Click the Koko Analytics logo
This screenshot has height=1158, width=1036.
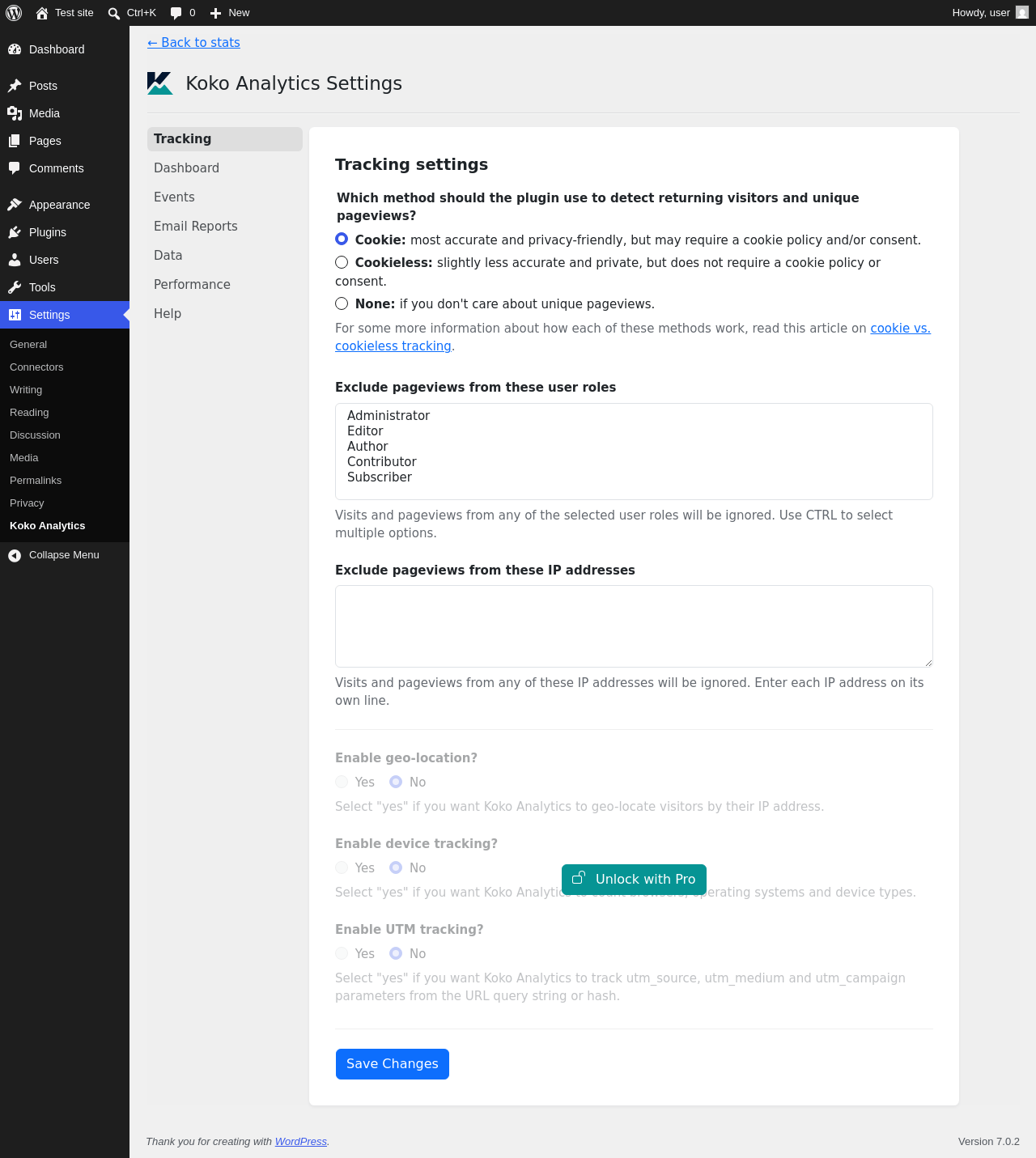pyautogui.click(x=160, y=83)
